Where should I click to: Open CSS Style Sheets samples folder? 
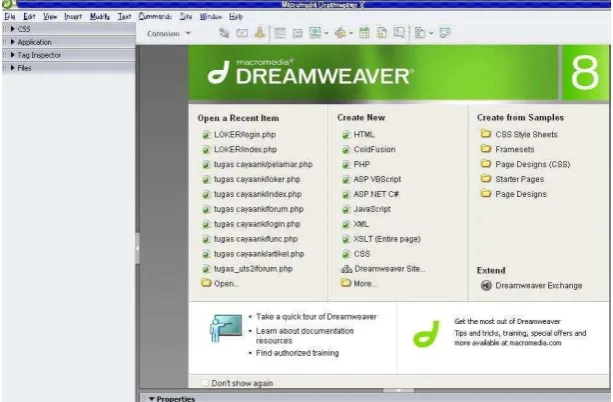pyautogui.click(x=526, y=135)
